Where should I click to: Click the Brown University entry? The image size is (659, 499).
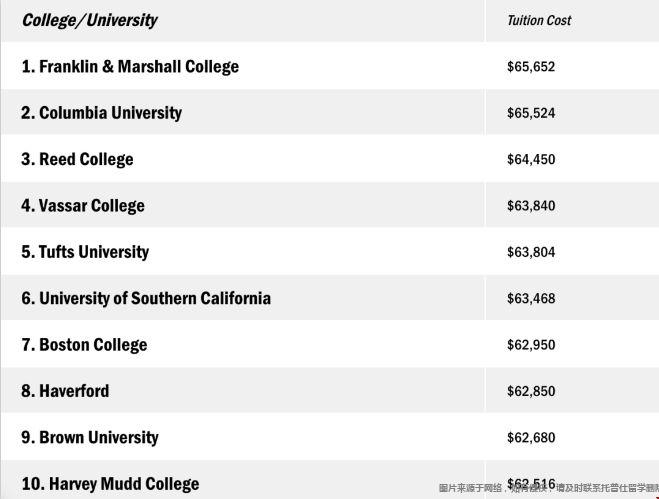click(90, 437)
